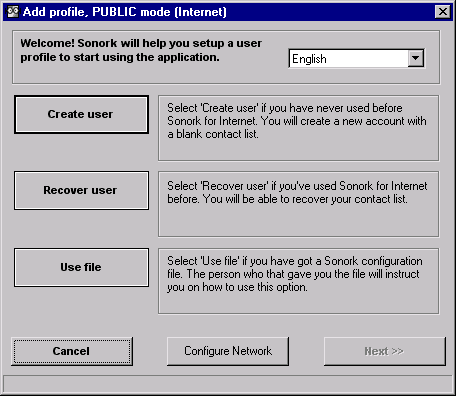The height and width of the screenshot is (396, 456).
Task: Click the Sonork icon in title bar
Action: coord(13,12)
